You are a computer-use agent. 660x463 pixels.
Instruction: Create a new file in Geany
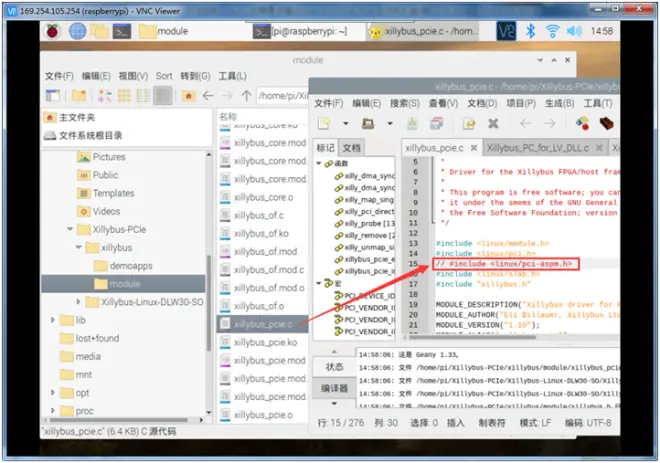pyautogui.click(x=324, y=123)
